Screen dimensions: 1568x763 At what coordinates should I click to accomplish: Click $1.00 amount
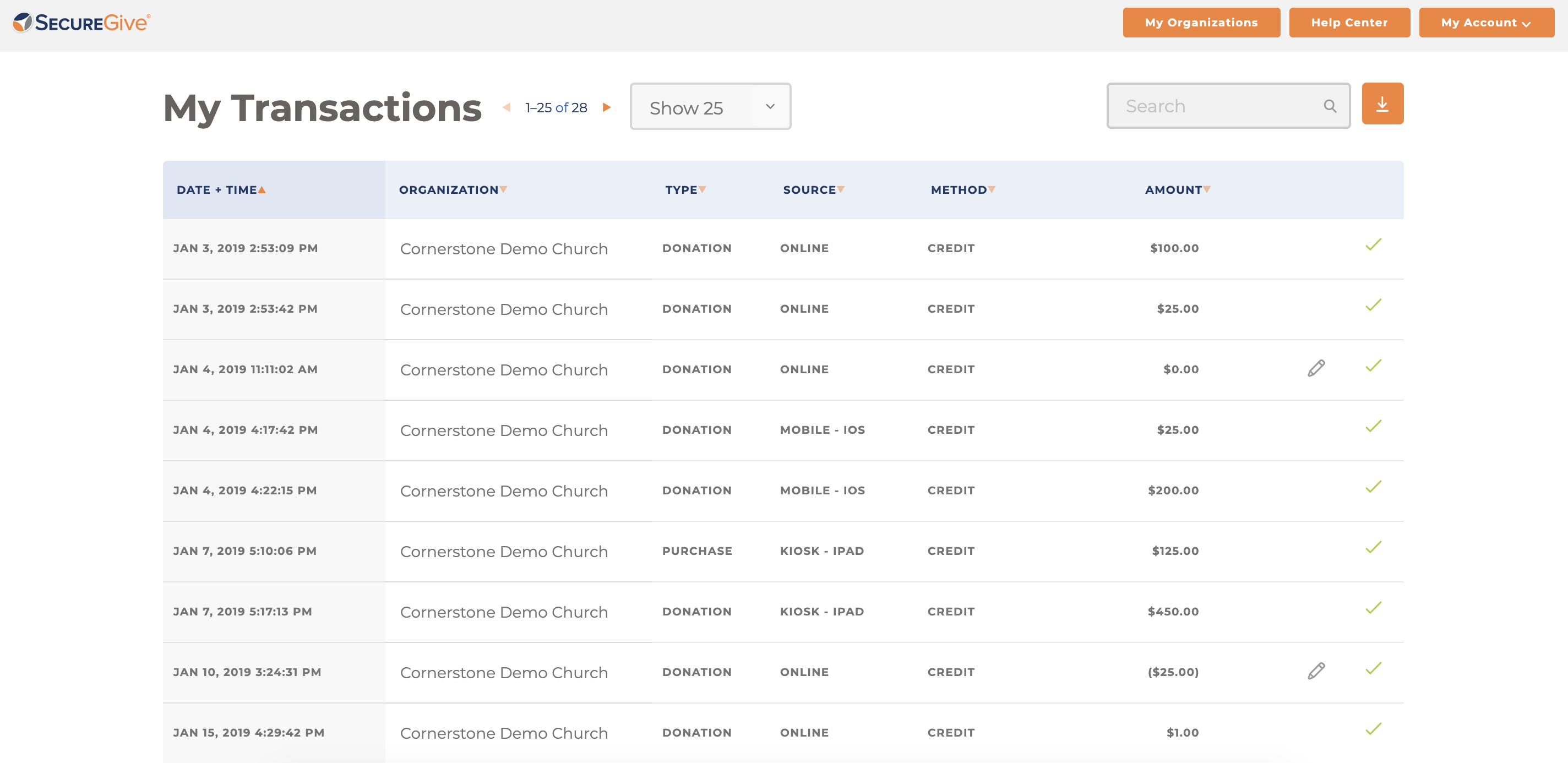[1183, 733]
